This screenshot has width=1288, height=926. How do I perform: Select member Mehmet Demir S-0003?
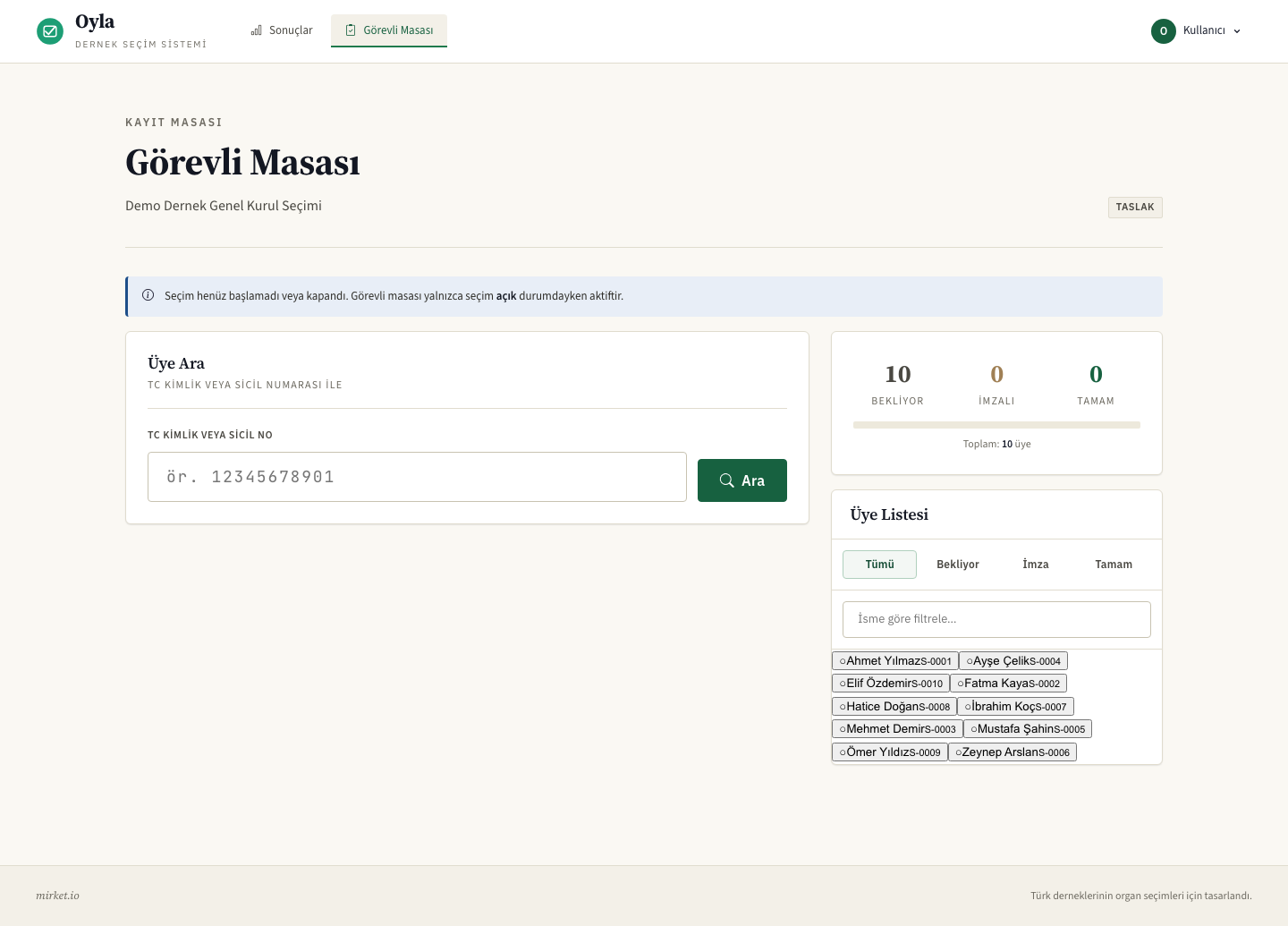(897, 729)
